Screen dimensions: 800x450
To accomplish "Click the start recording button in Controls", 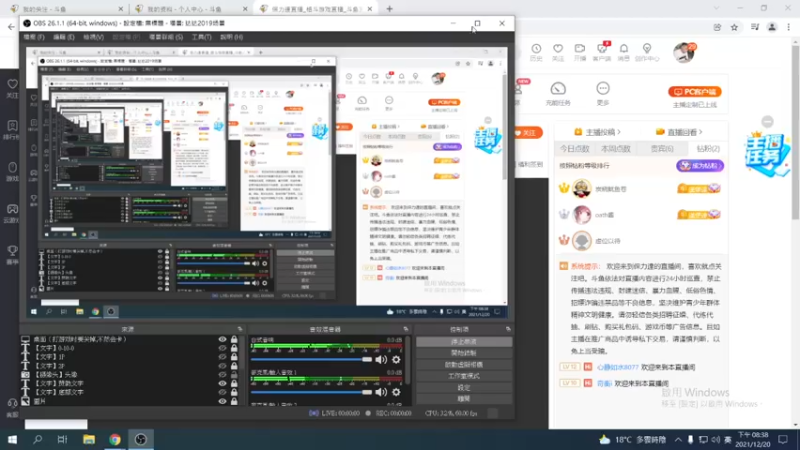I will click(x=464, y=353).
